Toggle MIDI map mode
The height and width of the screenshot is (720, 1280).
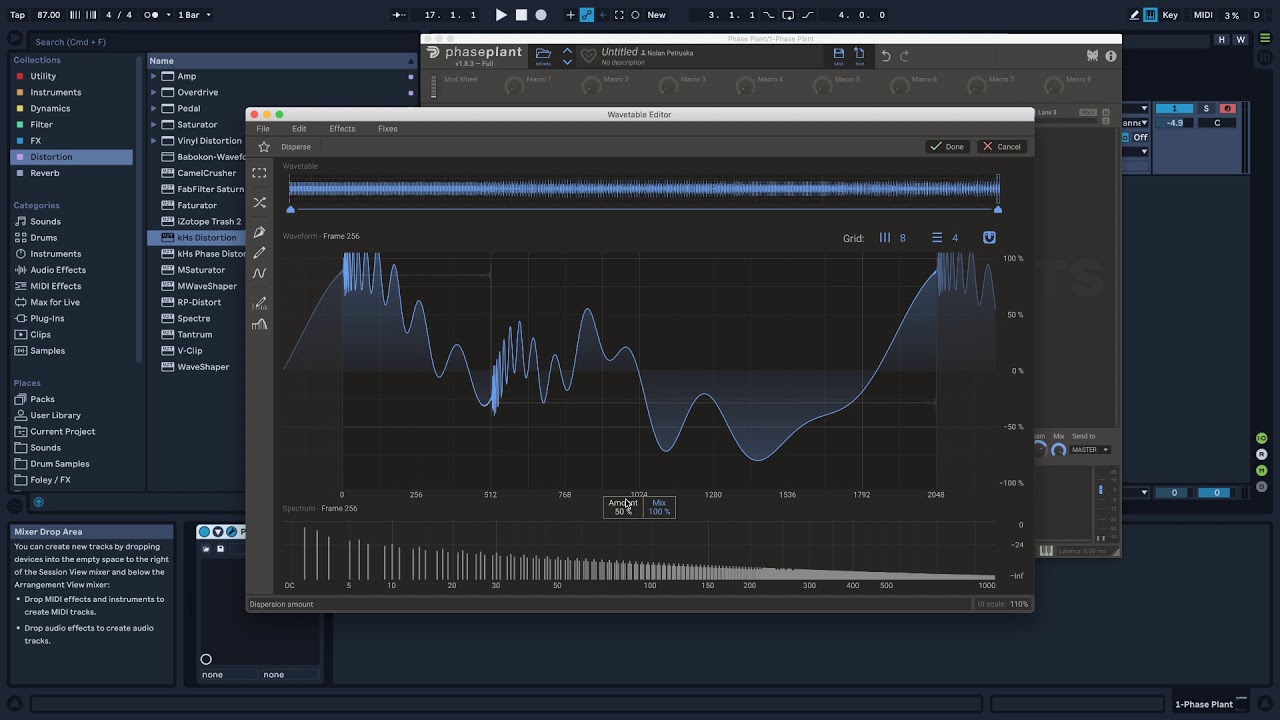[x=1203, y=15]
